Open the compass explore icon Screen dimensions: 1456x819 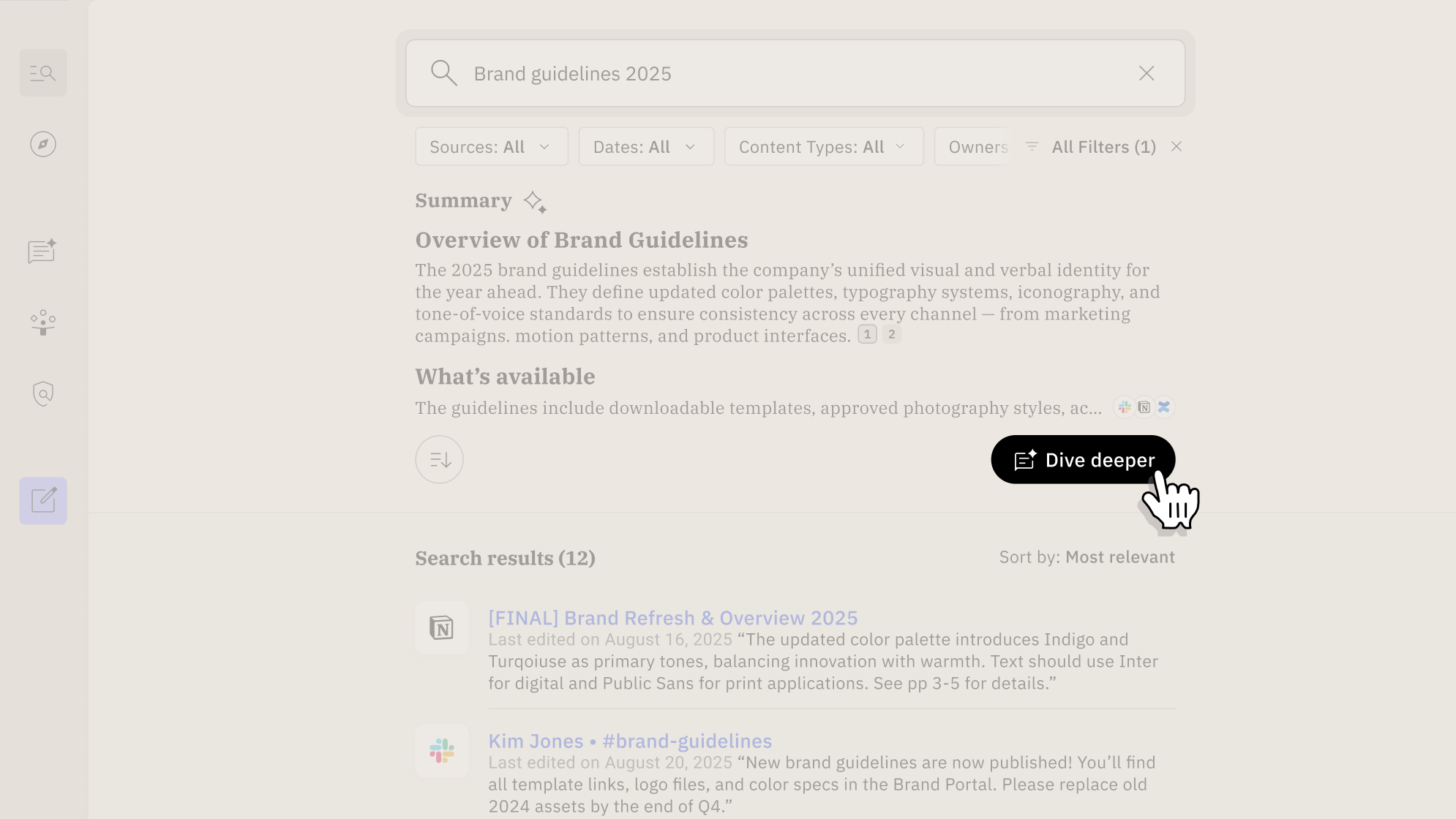pos(42,144)
